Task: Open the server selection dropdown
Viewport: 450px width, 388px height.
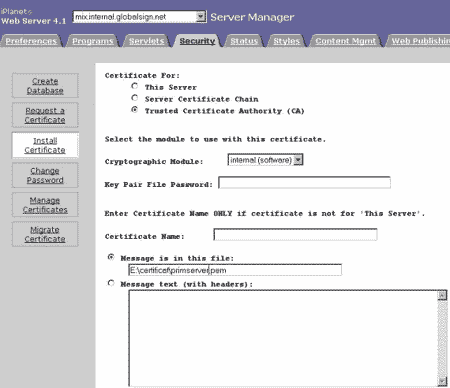Action: [x=139, y=17]
